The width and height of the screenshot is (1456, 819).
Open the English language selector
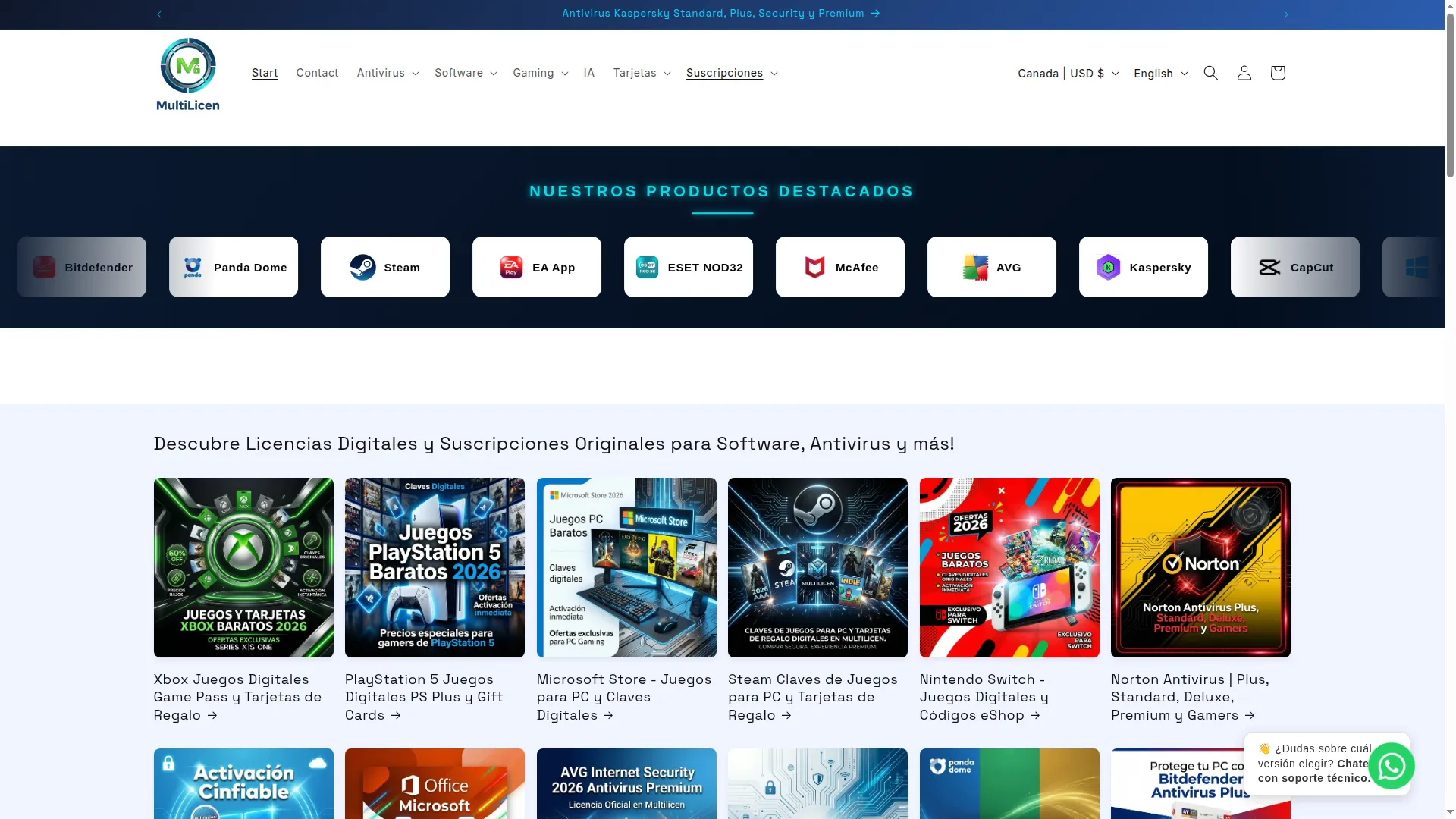[1160, 74]
